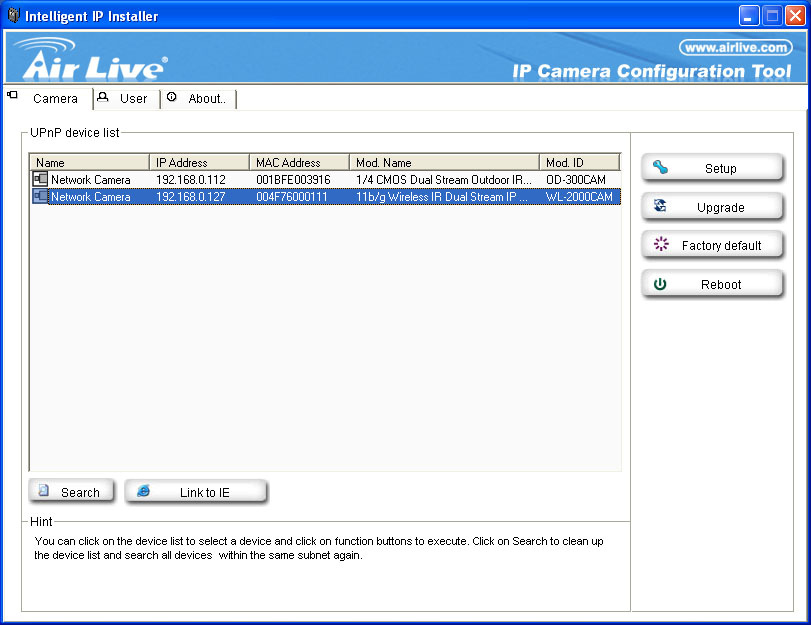Viewport: 811px width, 625px height.
Task: Click the green power icon on Reboot
Action: point(660,284)
